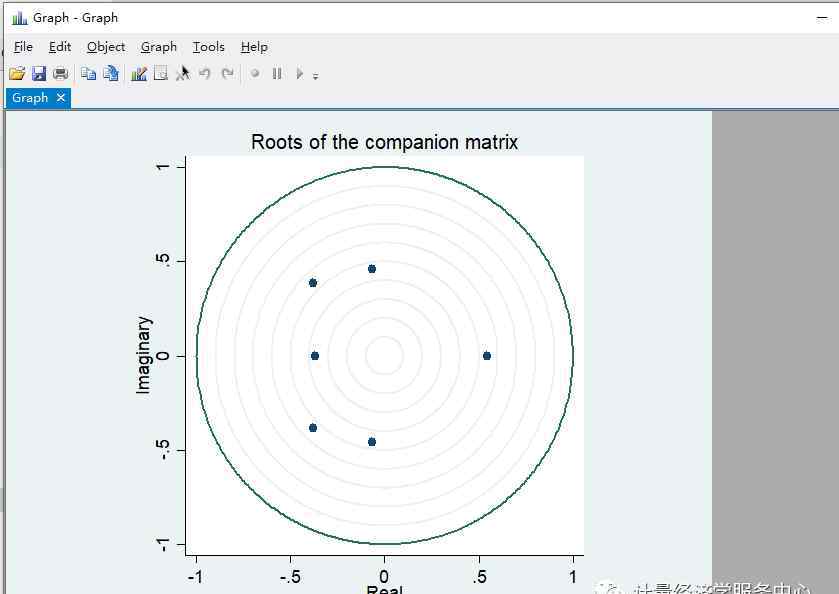Close the Graph tab with its X
Screen dimensions: 839x594
pyautogui.click(x=61, y=97)
